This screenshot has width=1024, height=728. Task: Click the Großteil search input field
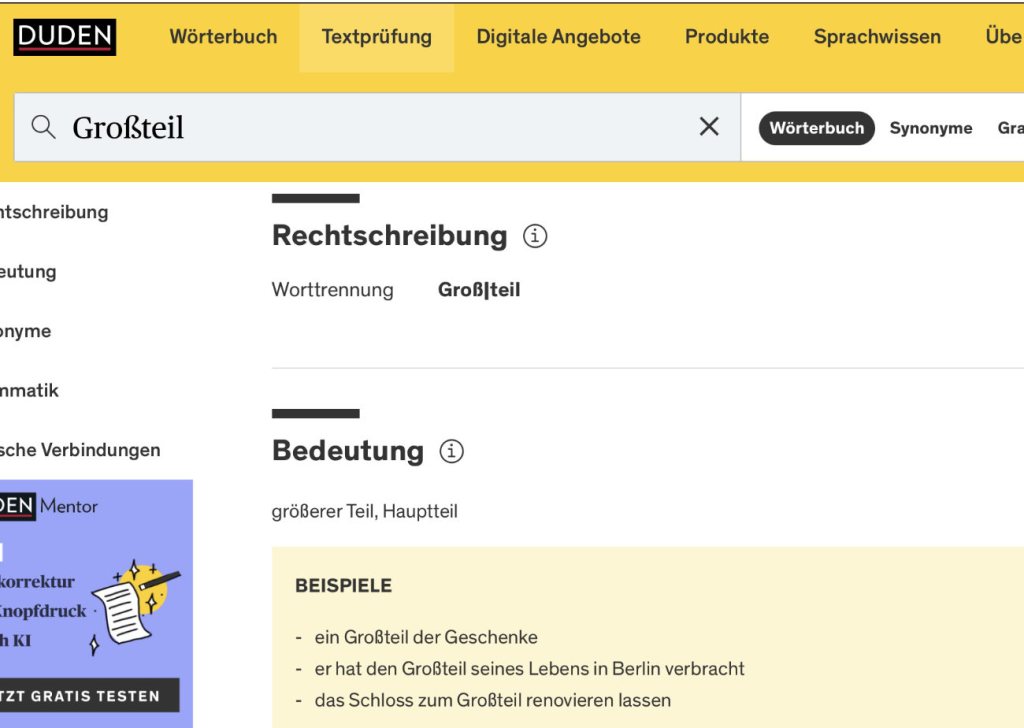click(x=380, y=127)
